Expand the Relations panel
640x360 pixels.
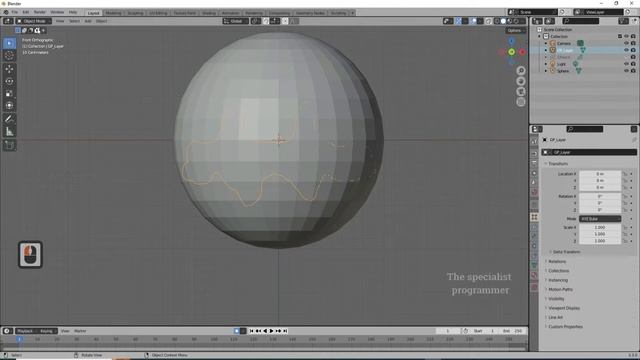coord(557,261)
